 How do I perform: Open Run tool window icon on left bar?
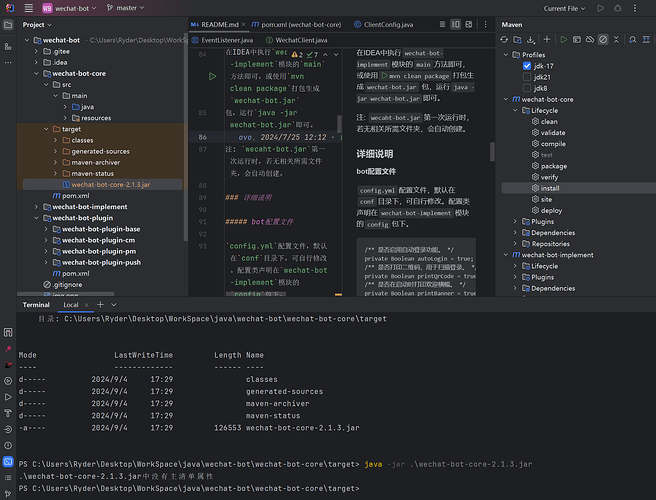pyautogui.click(x=8, y=397)
